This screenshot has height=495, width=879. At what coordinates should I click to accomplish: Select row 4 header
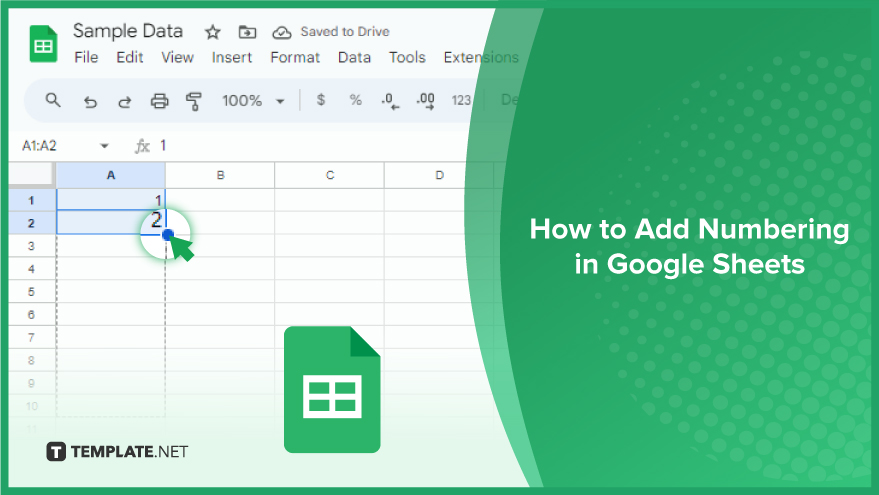click(31, 269)
